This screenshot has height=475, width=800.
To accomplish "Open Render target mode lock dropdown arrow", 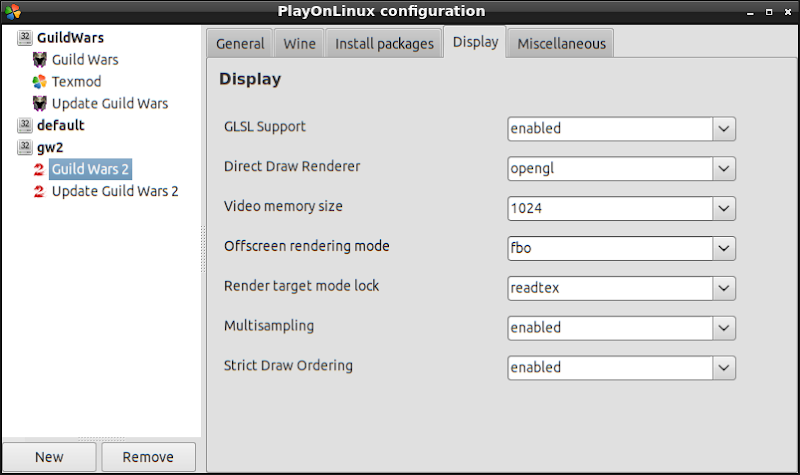I will click(x=723, y=288).
